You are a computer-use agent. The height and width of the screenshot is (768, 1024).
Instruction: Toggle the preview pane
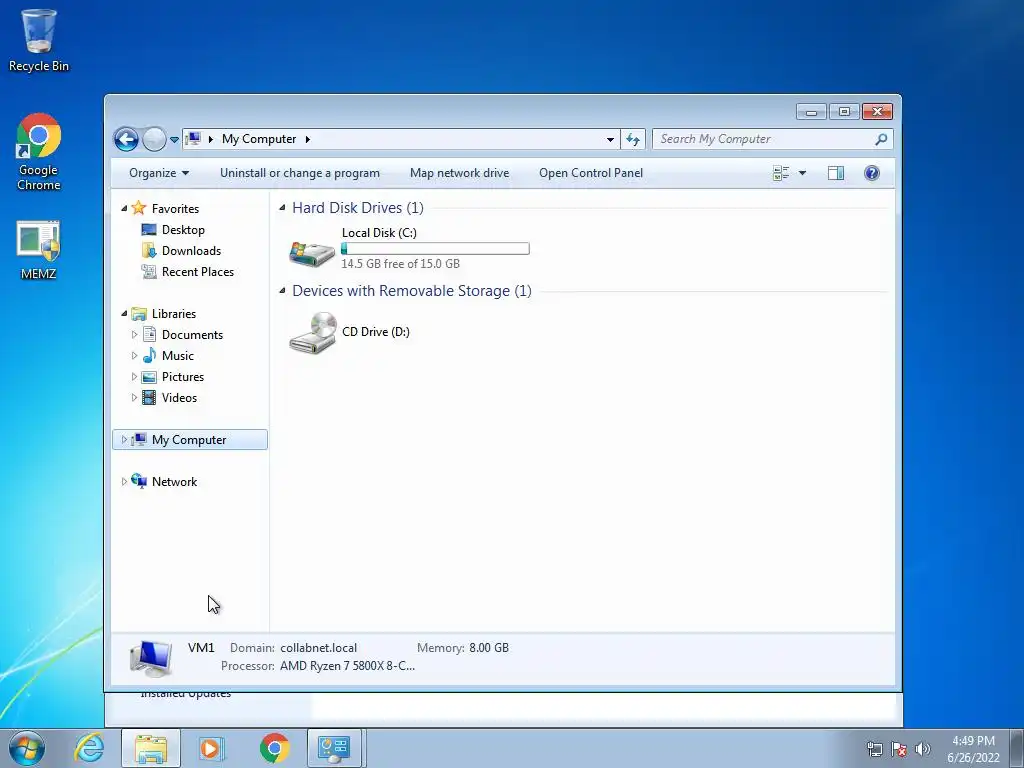(x=836, y=173)
